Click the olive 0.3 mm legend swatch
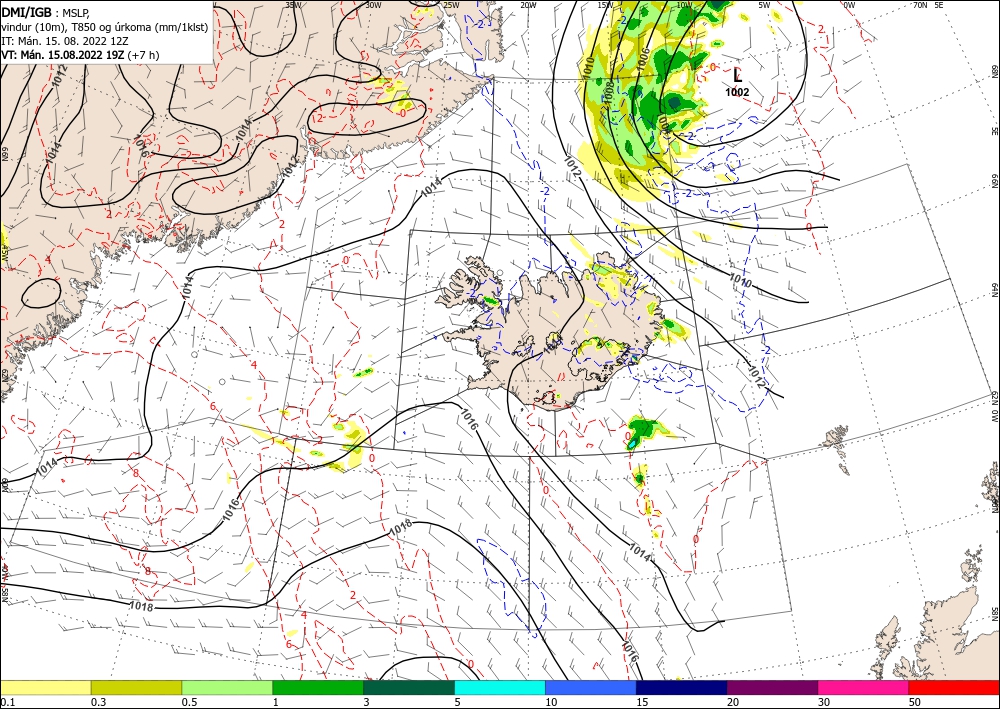 (x=136, y=687)
